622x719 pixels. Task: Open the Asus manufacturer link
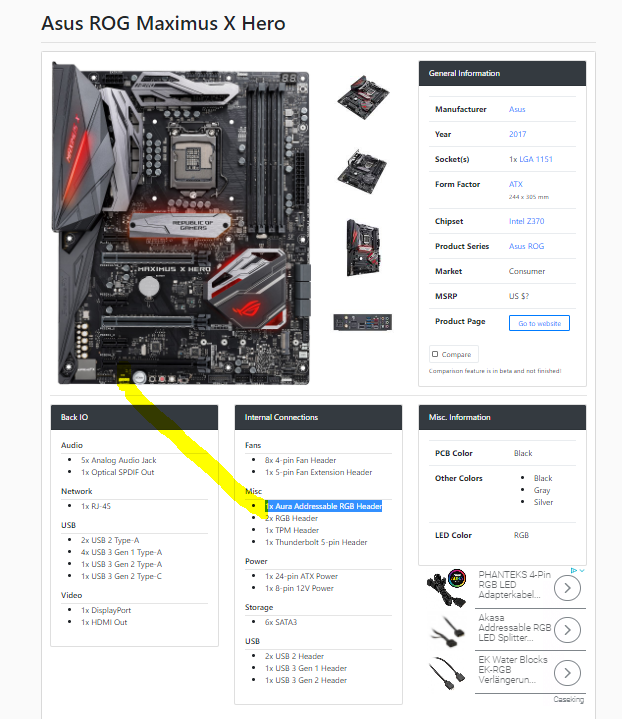point(517,109)
